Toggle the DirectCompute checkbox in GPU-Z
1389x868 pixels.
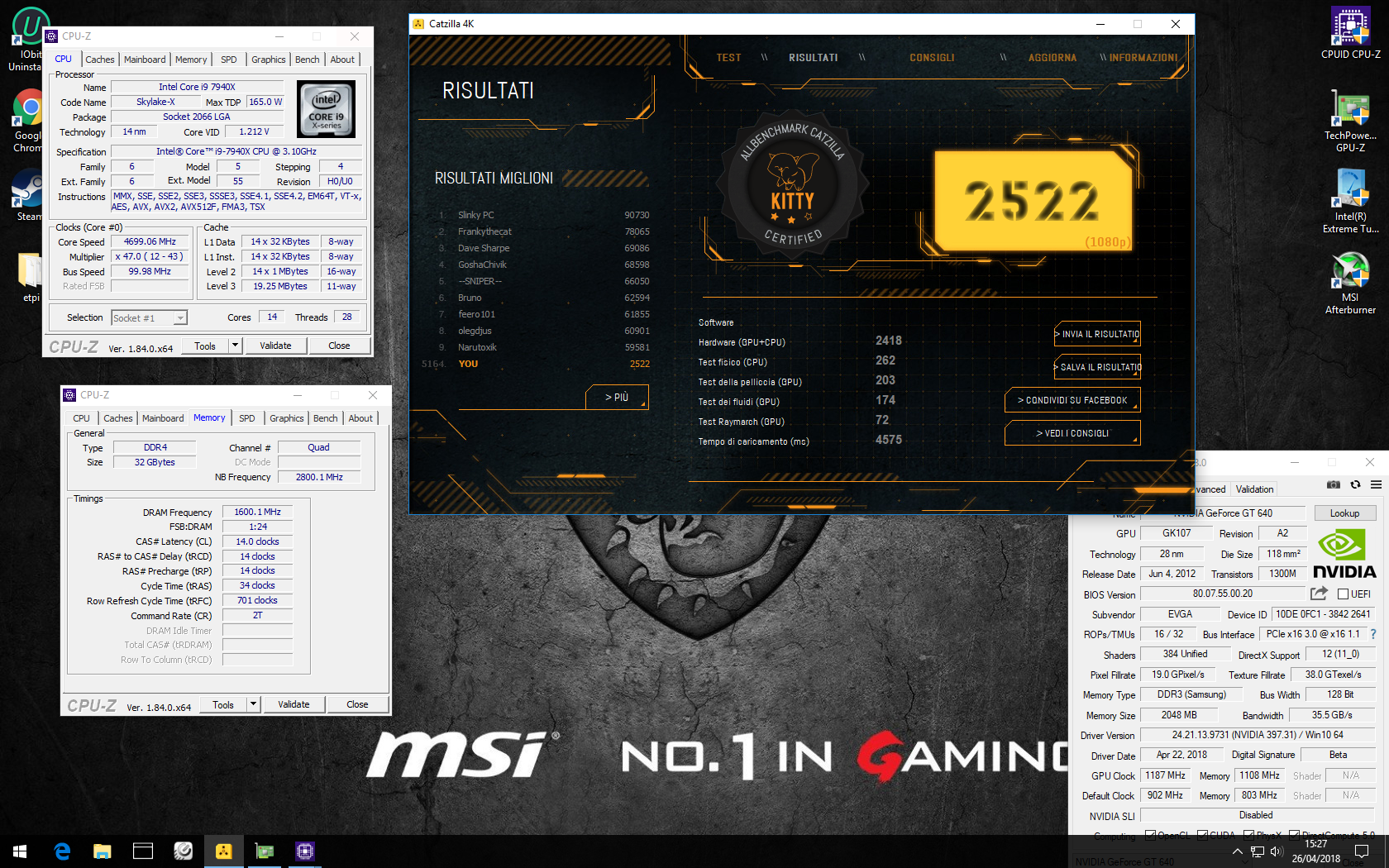coord(1294,836)
